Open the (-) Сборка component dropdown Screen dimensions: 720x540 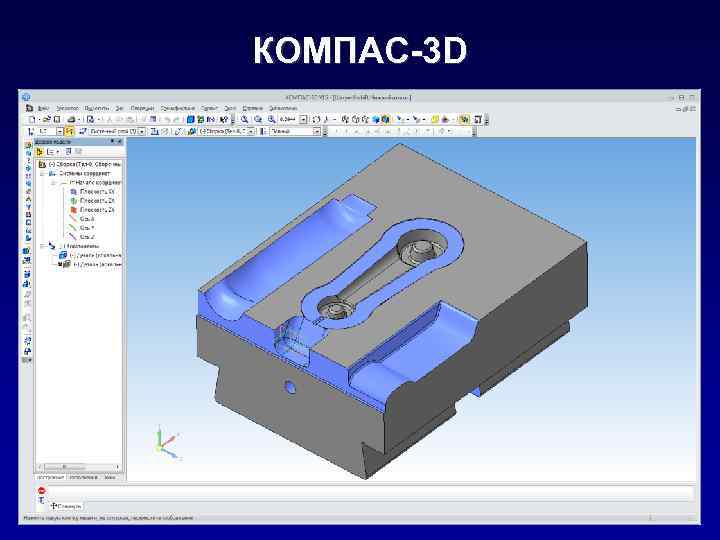coord(251,131)
